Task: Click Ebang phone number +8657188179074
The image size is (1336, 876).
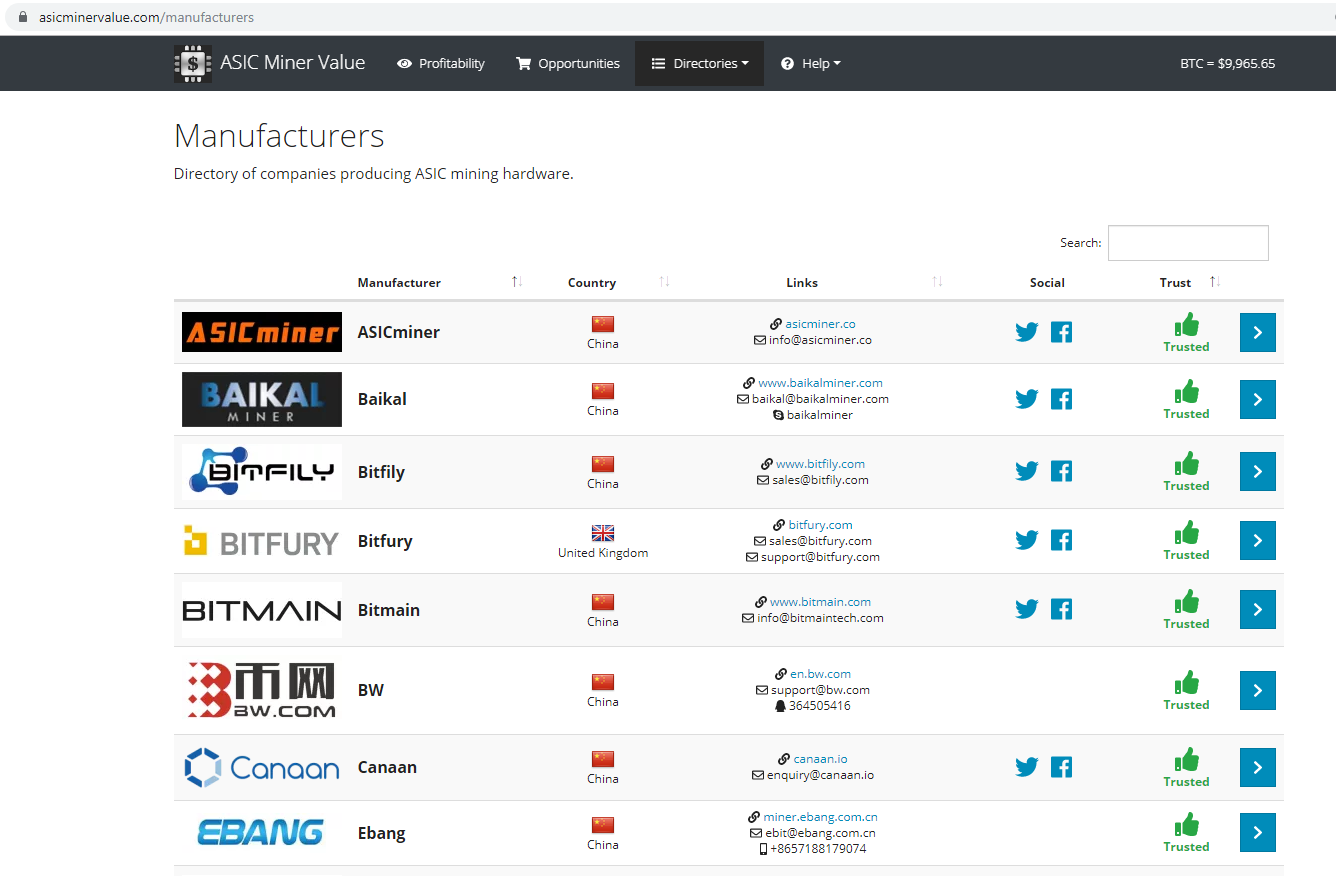Action: point(818,849)
